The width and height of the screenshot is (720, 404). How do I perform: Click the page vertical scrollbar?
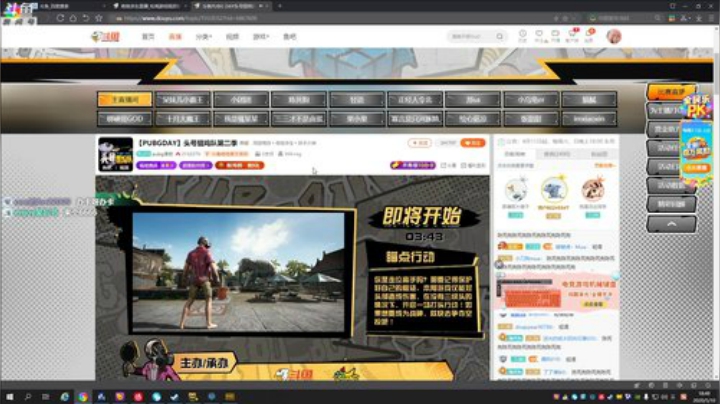pyautogui.click(x=716, y=202)
